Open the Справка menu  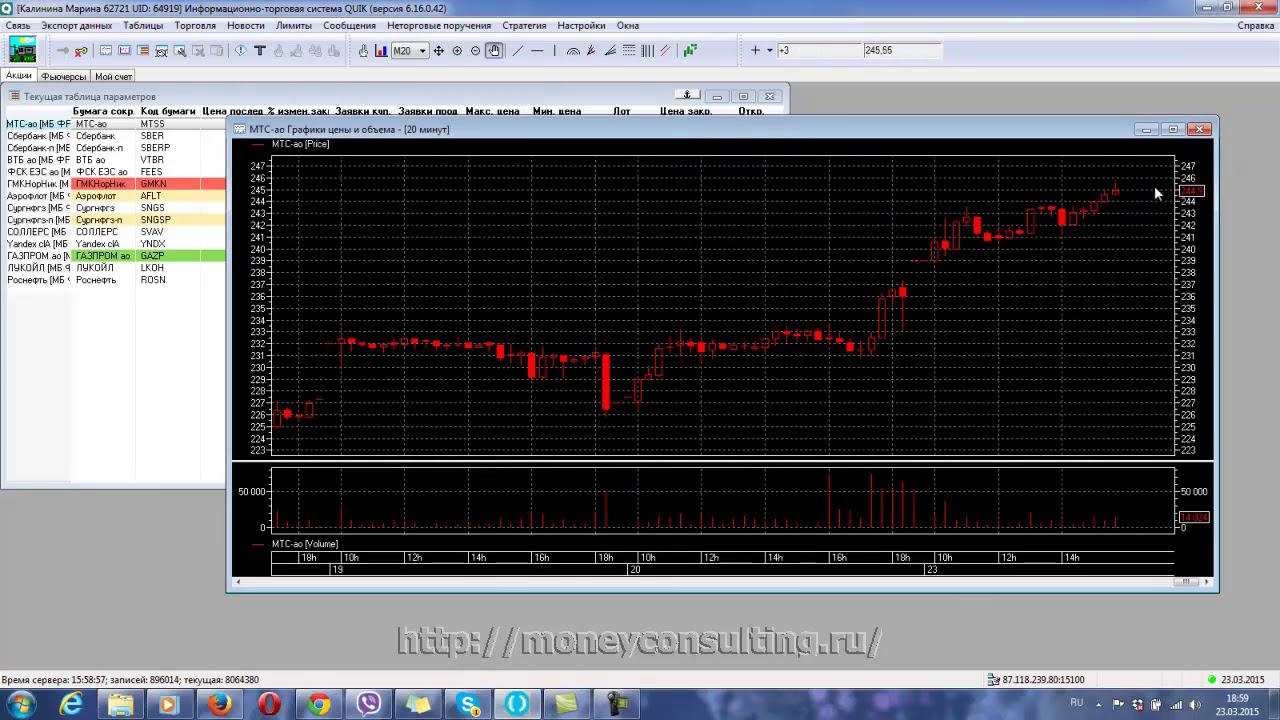coord(1256,26)
